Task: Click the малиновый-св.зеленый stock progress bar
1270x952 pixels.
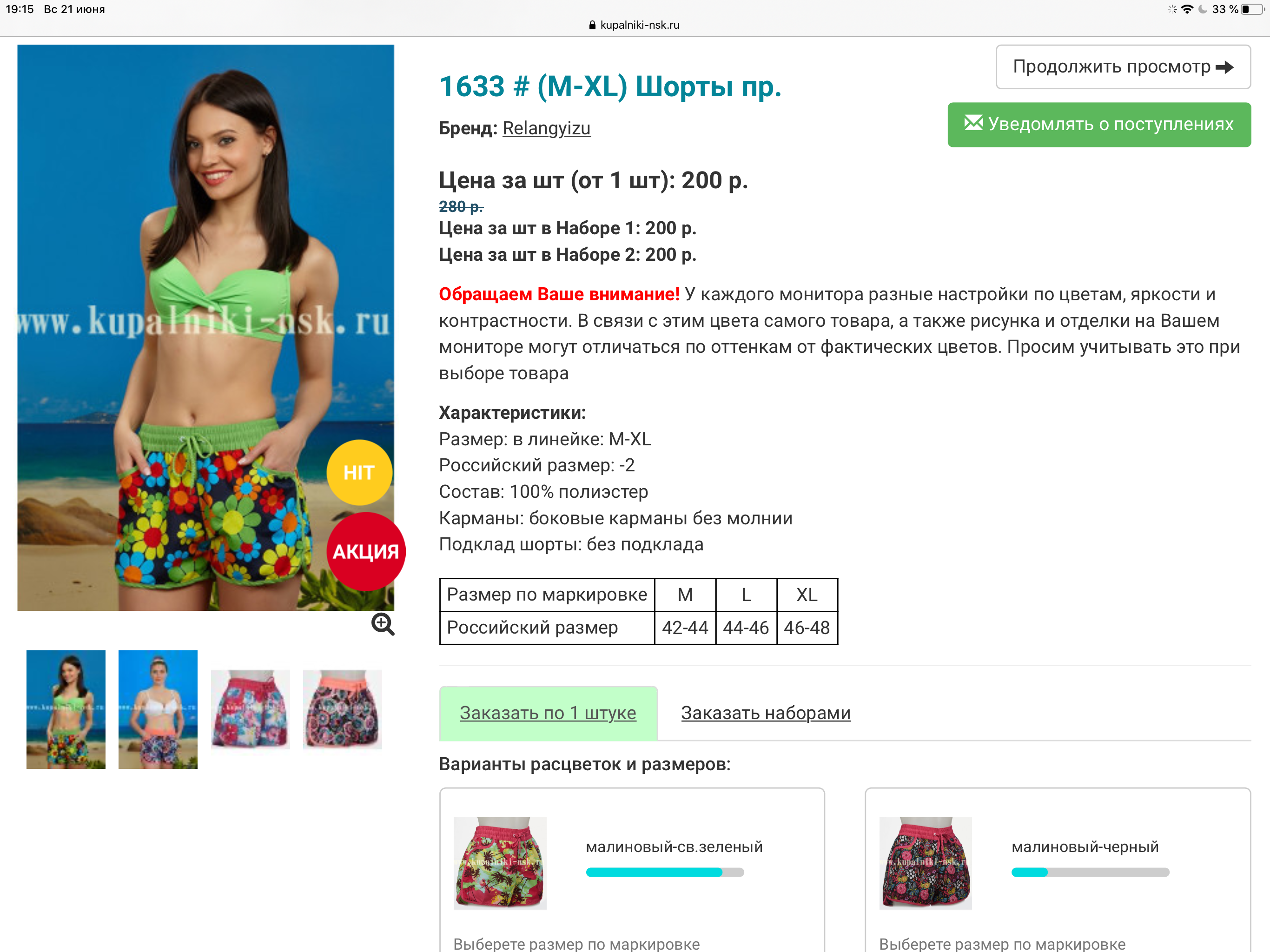Action: (665, 872)
